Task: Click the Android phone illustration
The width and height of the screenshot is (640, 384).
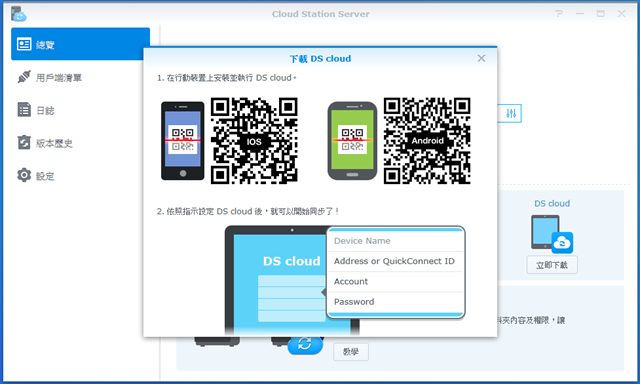Action: 352,141
